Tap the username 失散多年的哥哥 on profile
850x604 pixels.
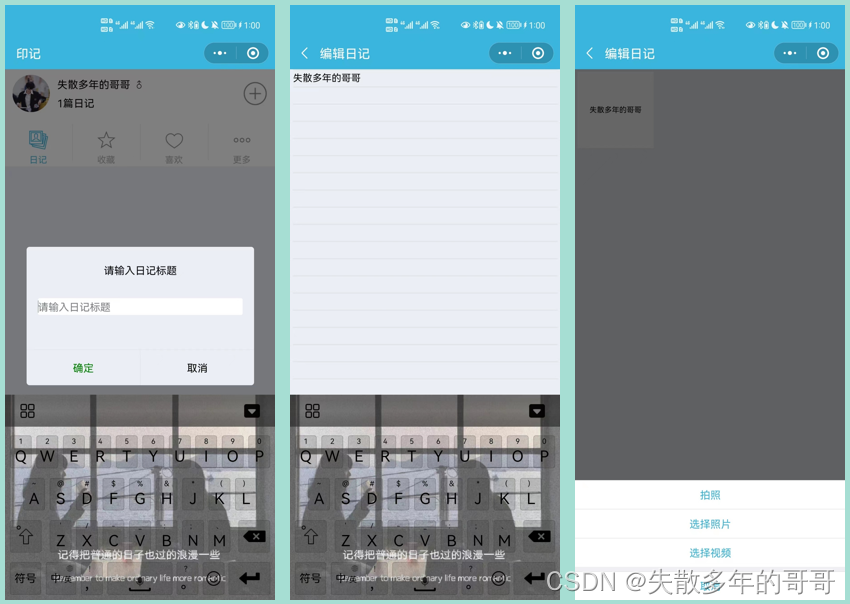click(x=94, y=85)
